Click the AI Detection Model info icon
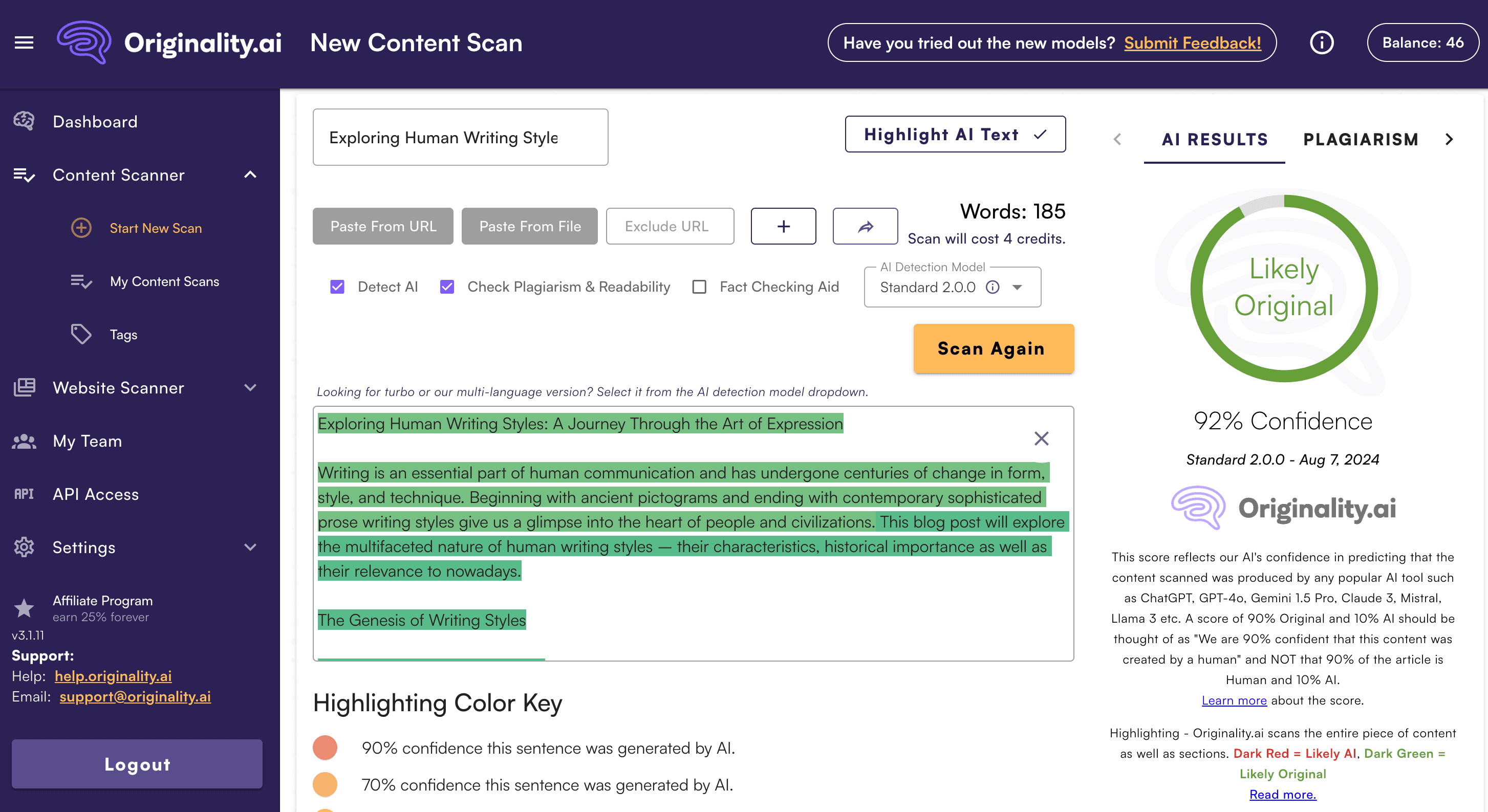Image resolution: width=1488 pixels, height=812 pixels. tap(993, 287)
